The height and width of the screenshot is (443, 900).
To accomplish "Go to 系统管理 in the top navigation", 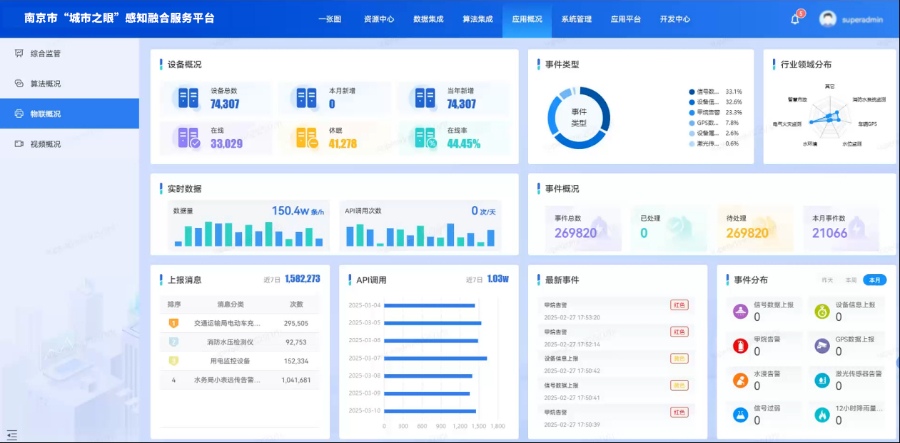I will tap(576, 19).
